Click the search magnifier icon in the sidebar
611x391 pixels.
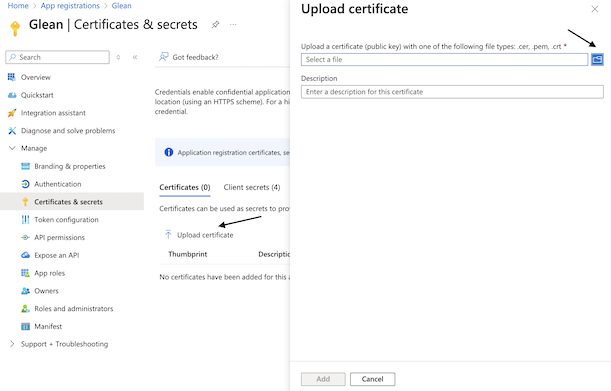13,57
